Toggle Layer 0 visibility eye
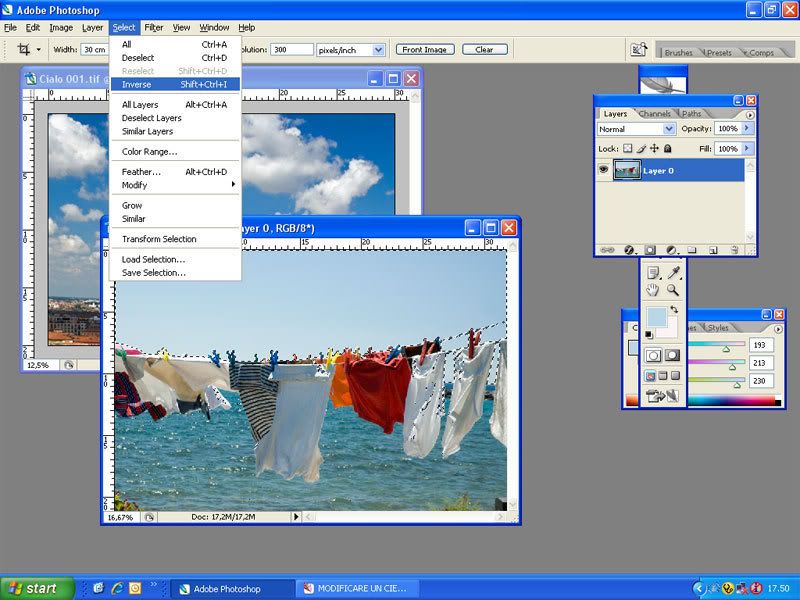Viewport: 800px width, 600px height. [x=604, y=170]
